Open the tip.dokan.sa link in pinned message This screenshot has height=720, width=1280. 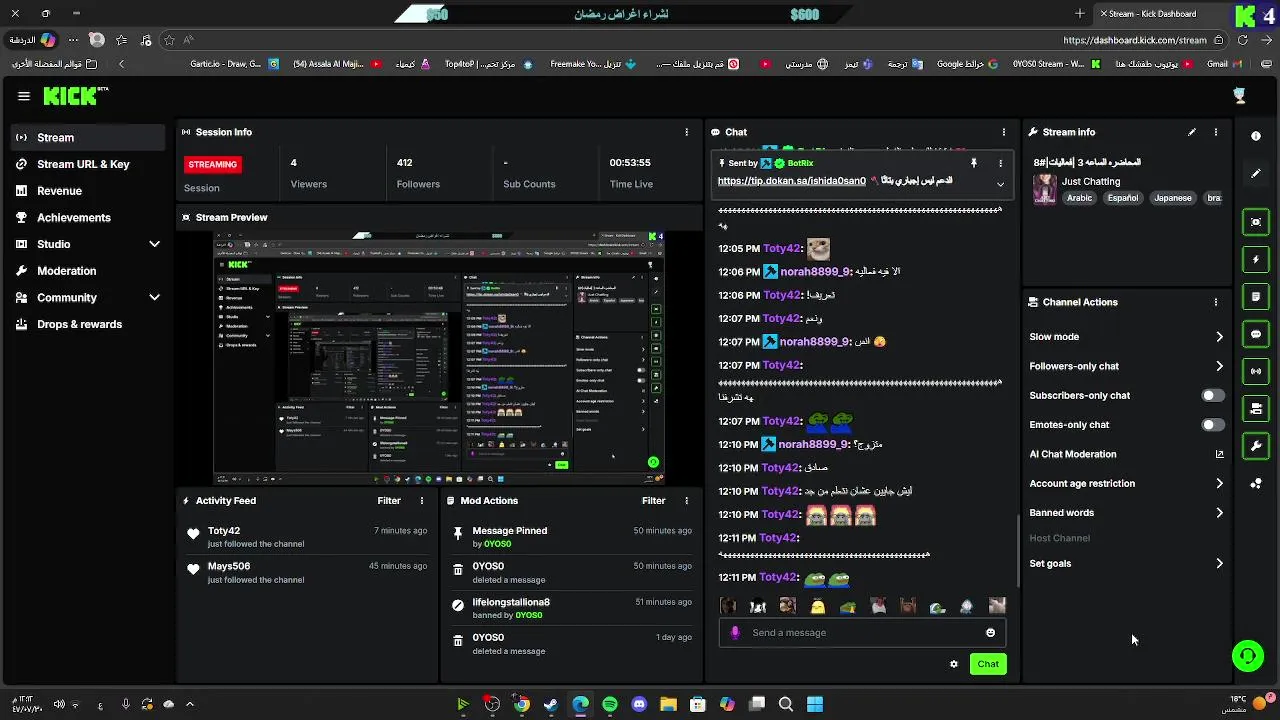tap(792, 181)
